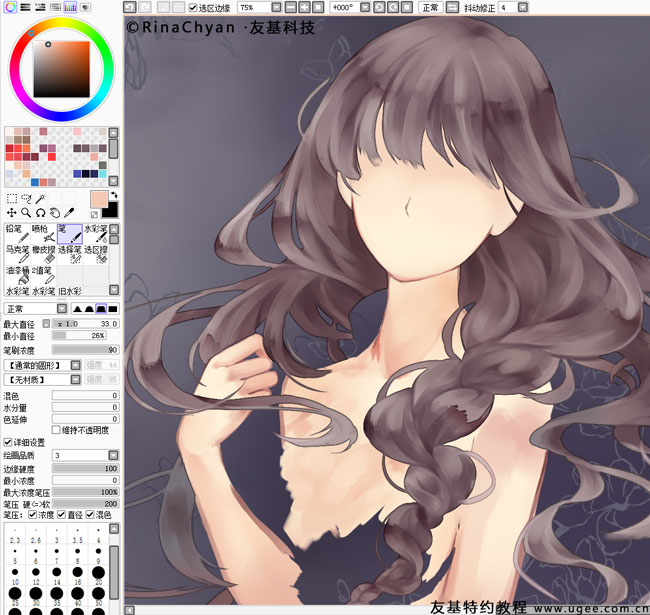
Task: Click the 正常 view mode button in the toolbar
Action: 430,7
